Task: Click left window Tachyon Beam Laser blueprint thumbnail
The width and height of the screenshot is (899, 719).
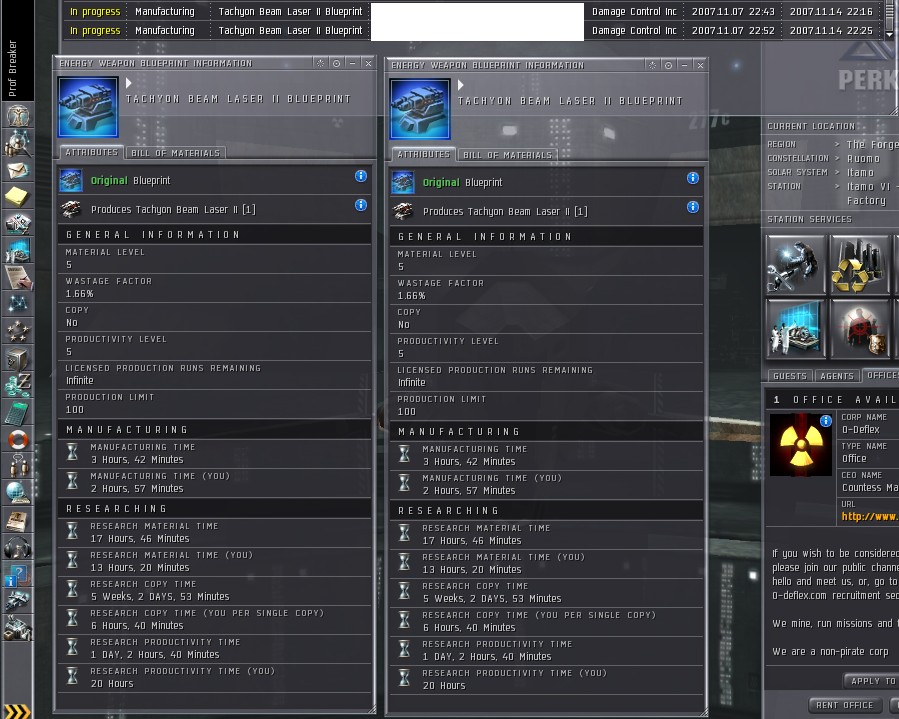Action: (88, 107)
